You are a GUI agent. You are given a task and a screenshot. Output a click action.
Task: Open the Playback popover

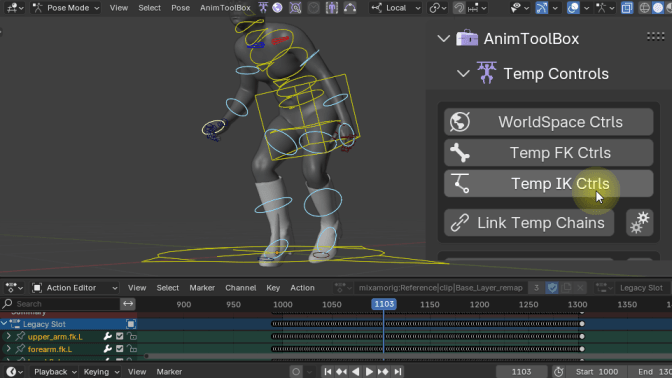55,372
